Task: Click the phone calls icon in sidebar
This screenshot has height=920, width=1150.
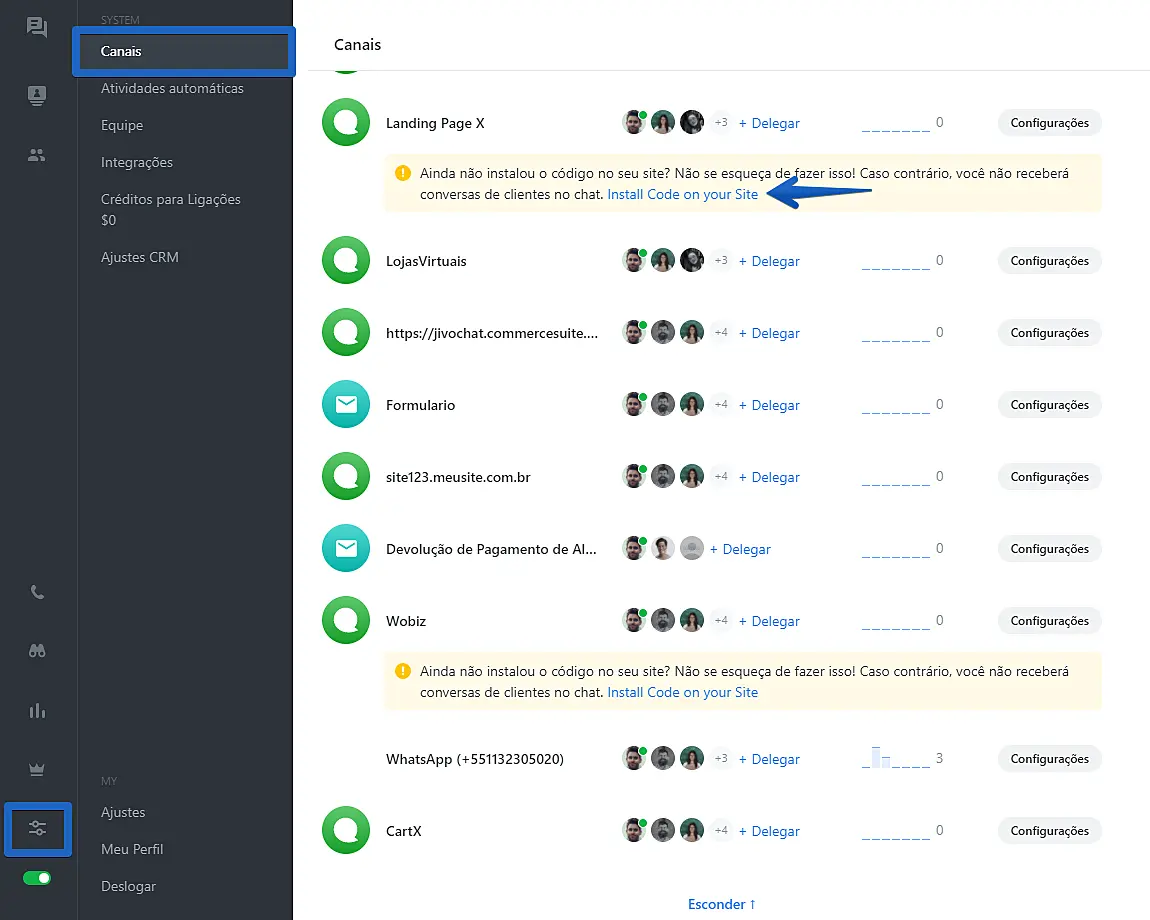Action: (x=37, y=592)
